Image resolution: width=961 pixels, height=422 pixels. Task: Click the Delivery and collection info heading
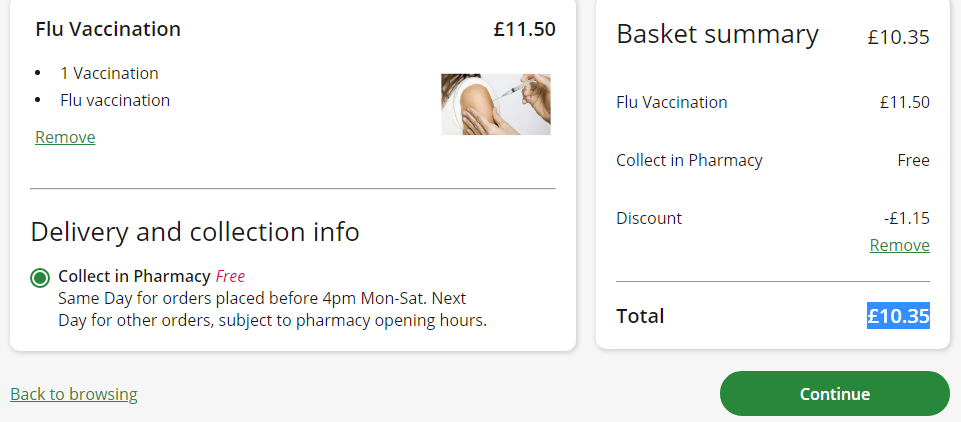click(195, 232)
